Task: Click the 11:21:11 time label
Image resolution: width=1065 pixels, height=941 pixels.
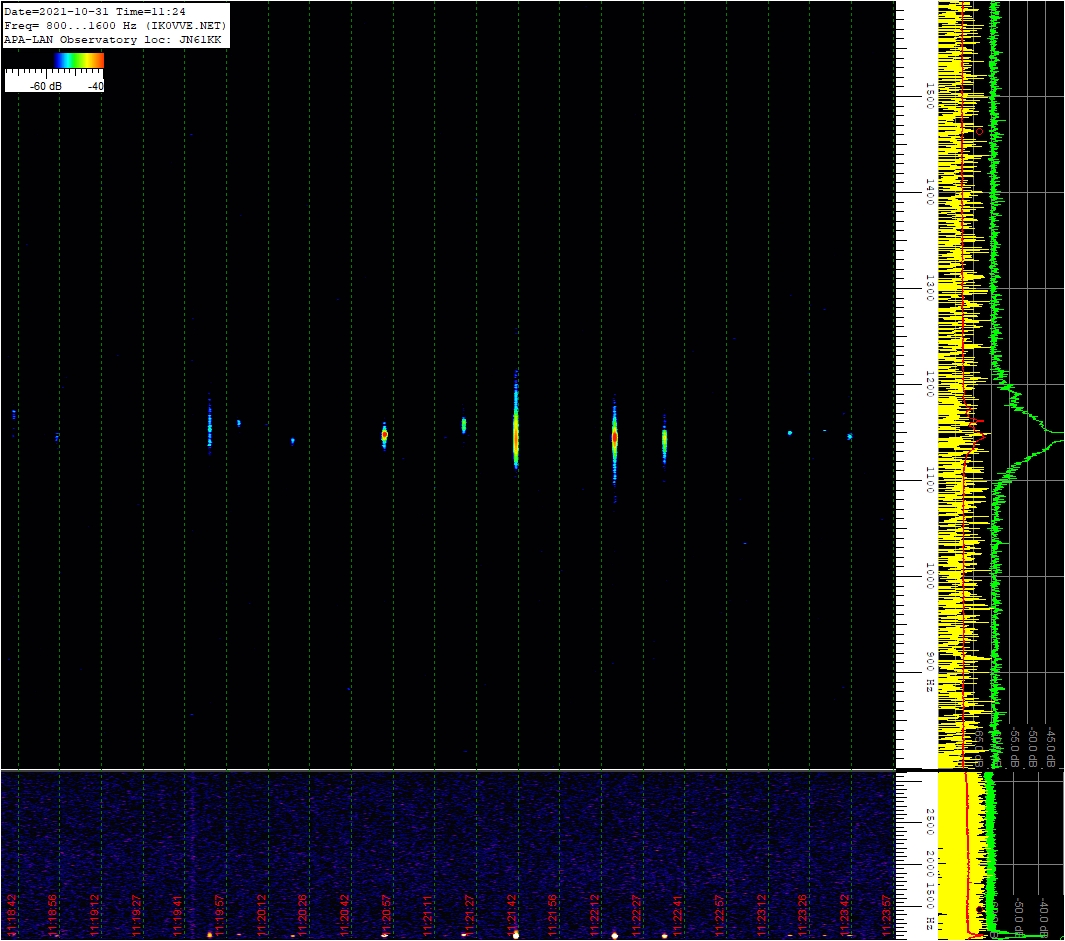Action: click(428, 915)
